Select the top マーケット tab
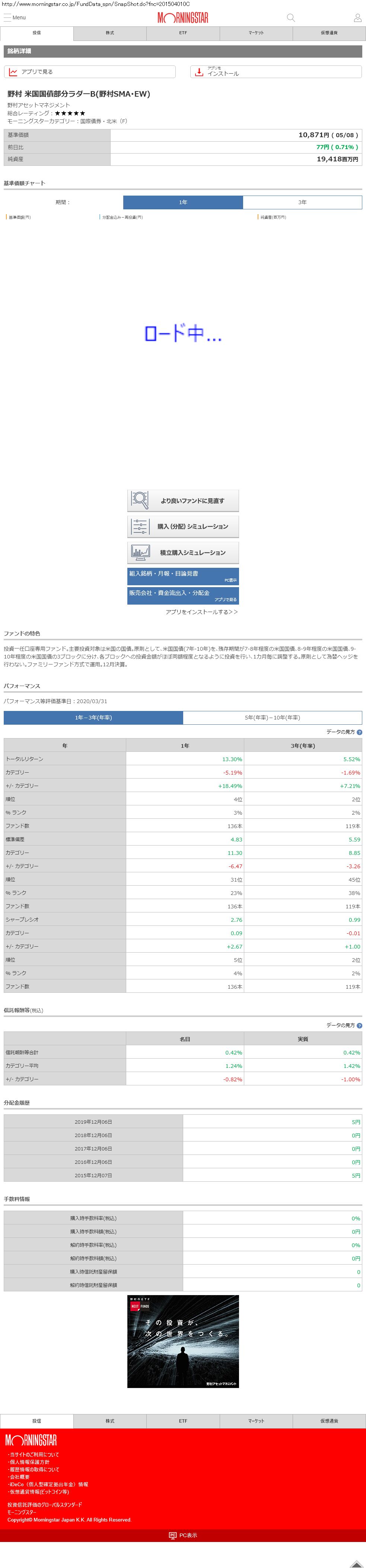The width and height of the screenshot is (366, 1568). (x=256, y=33)
